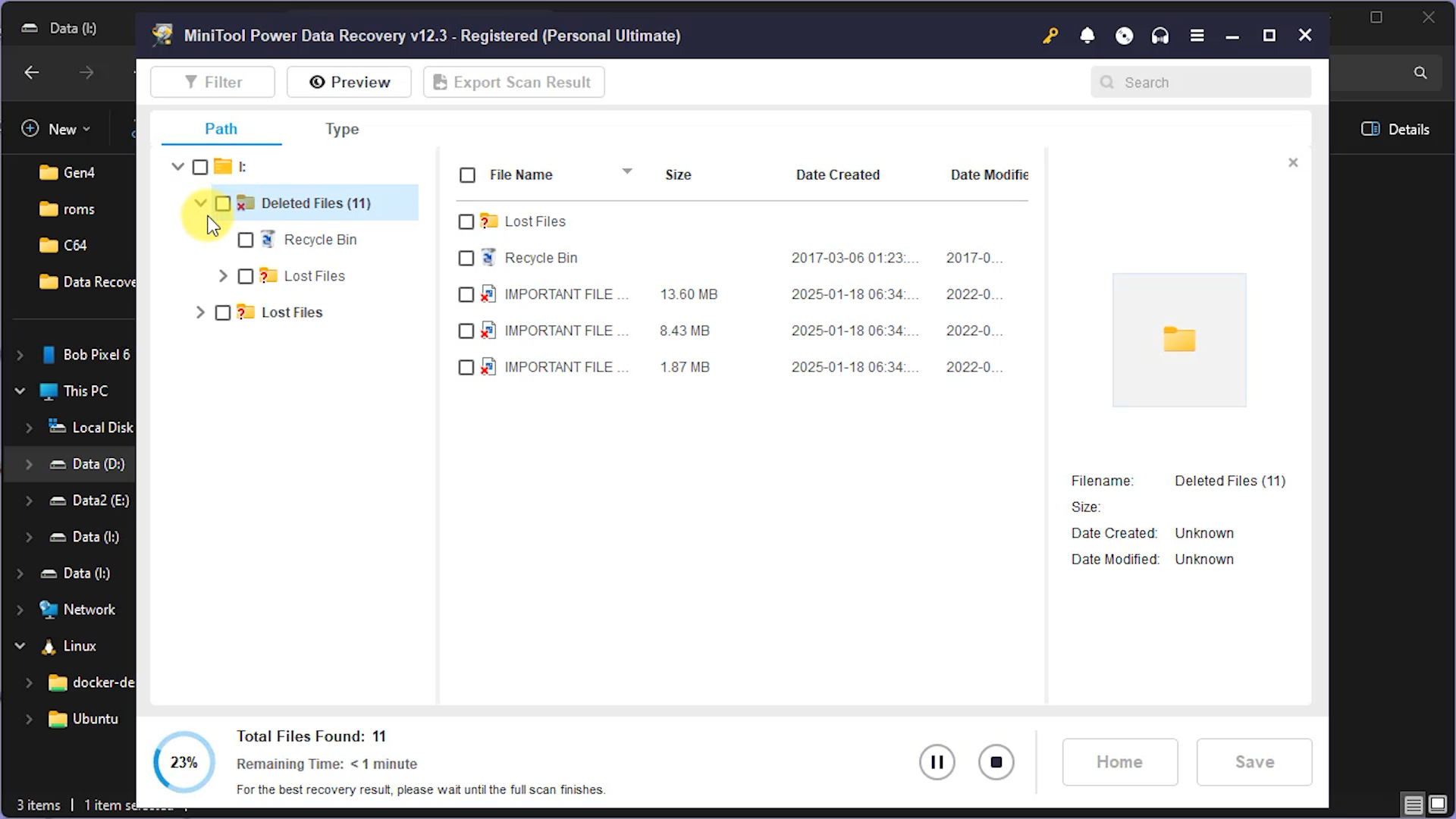The image size is (1456, 819).
Task: Sort by Date Created column header
Action: 838,175
